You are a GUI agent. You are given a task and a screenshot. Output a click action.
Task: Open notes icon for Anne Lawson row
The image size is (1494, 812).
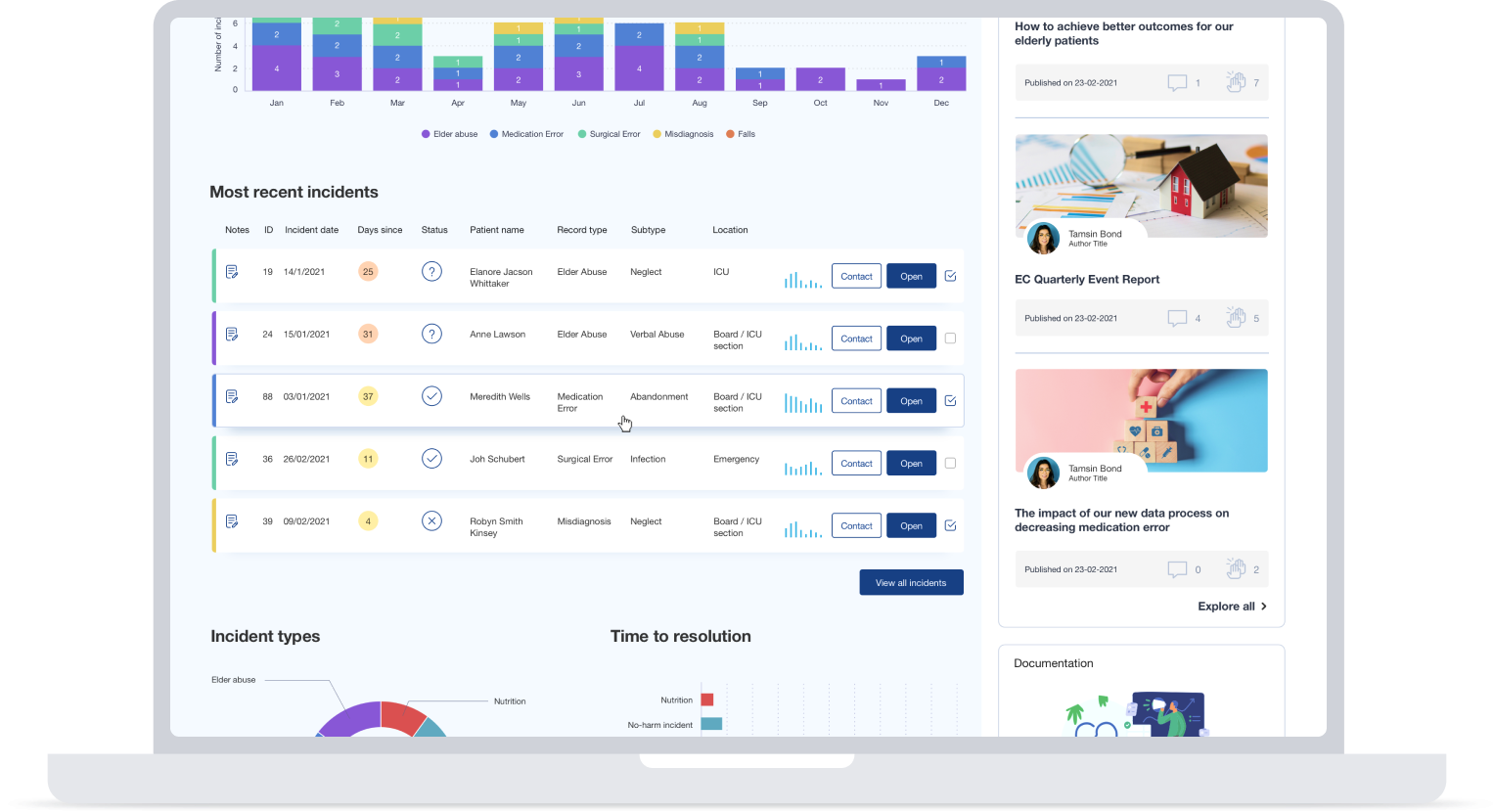(x=232, y=335)
